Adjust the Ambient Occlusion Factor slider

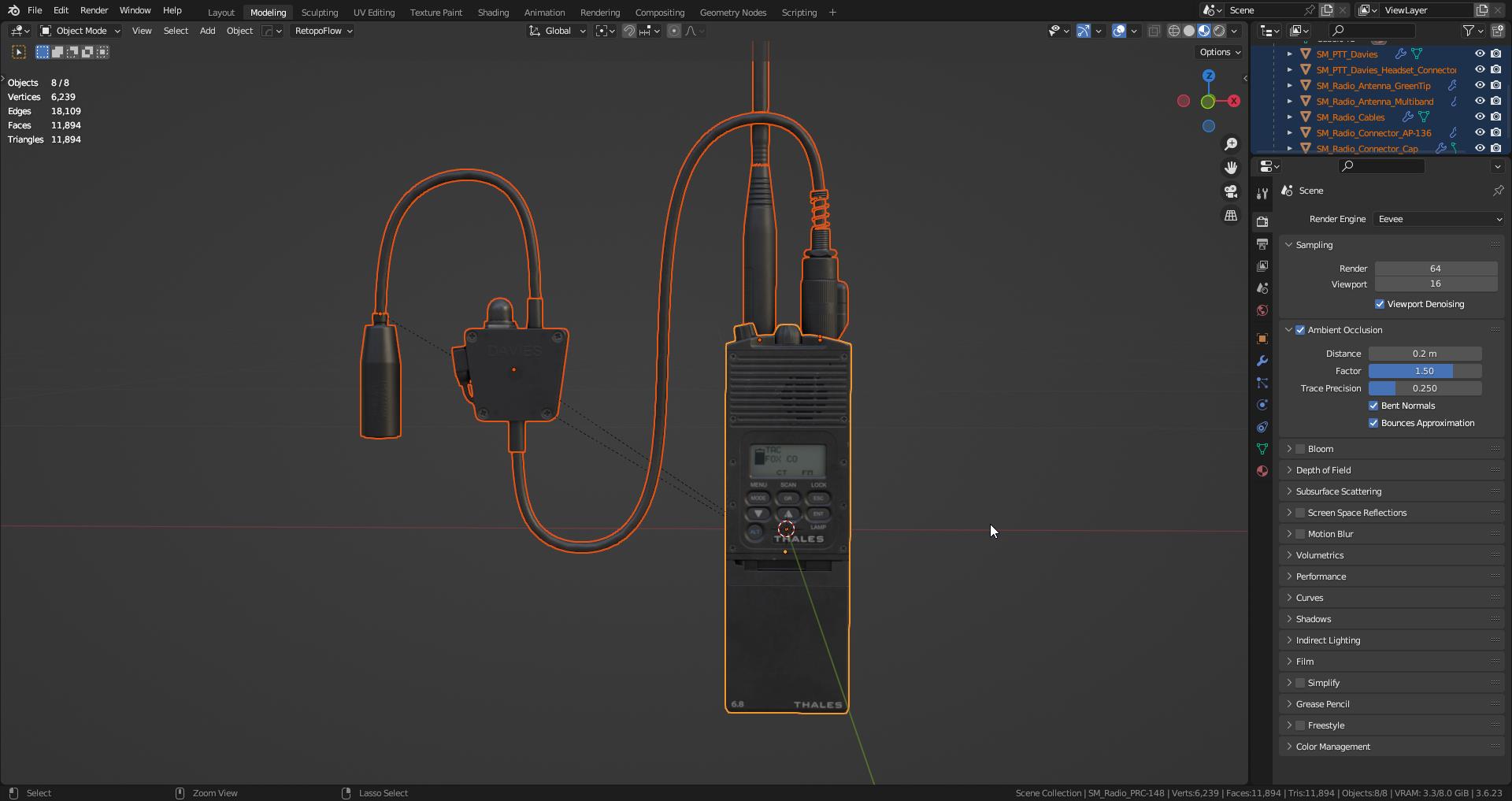(x=1425, y=371)
